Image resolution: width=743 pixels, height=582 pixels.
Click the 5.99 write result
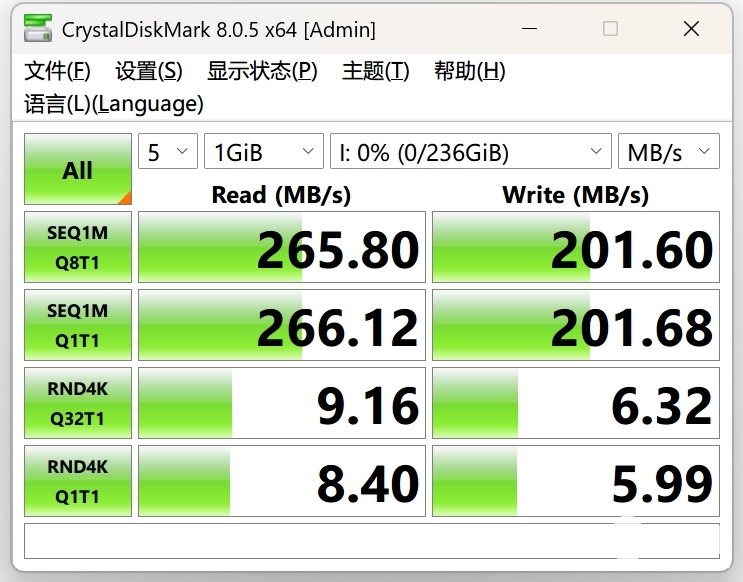pos(576,481)
